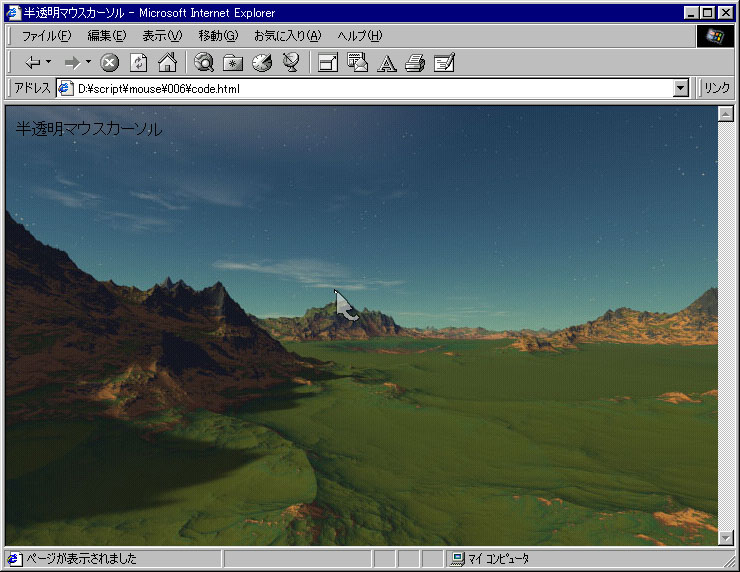Open the お気に入り(A) menu
This screenshot has width=740, height=572.
(x=287, y=36)
